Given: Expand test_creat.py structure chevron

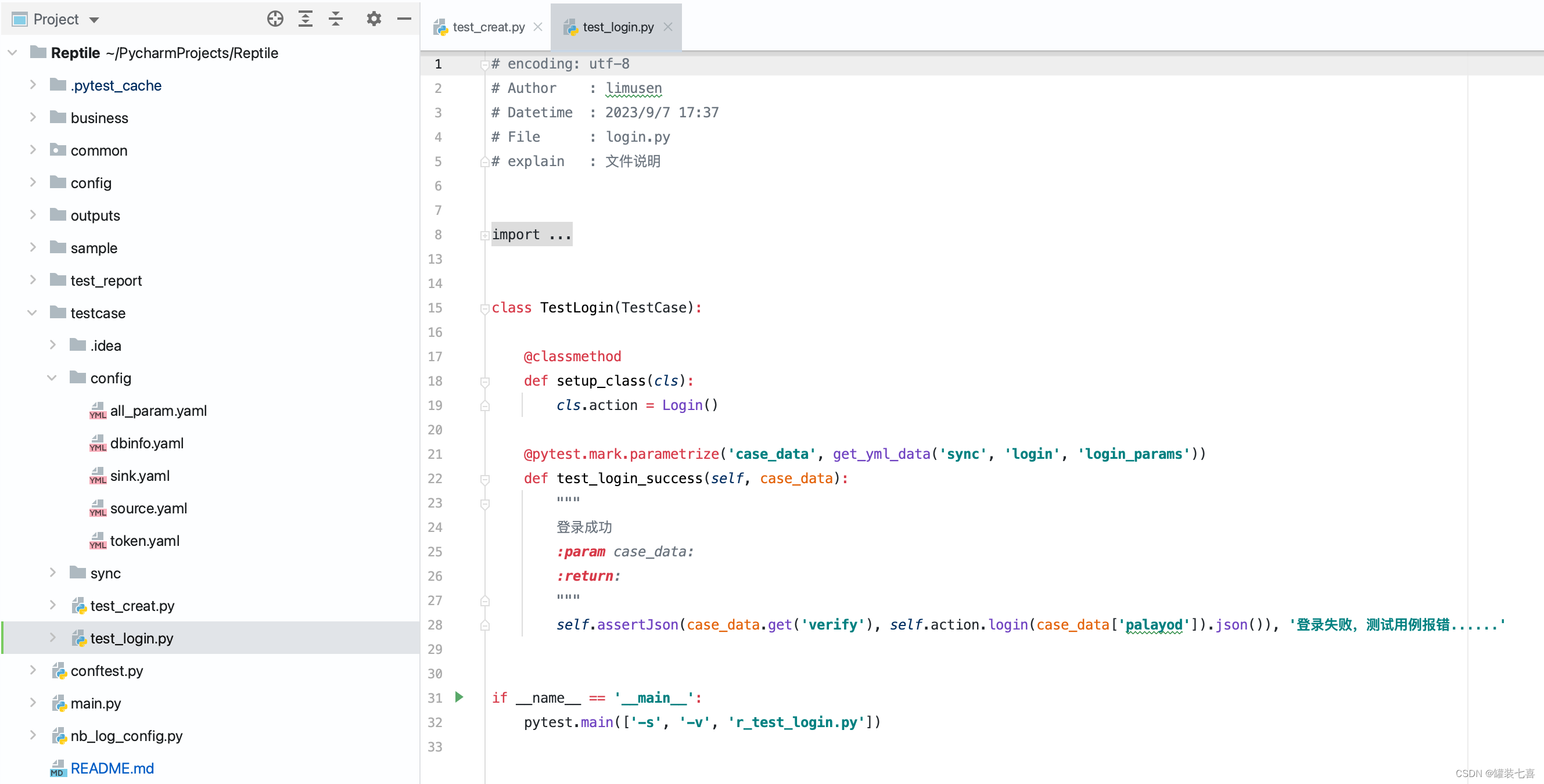Looking at the screenshot, I should point(52,605).
